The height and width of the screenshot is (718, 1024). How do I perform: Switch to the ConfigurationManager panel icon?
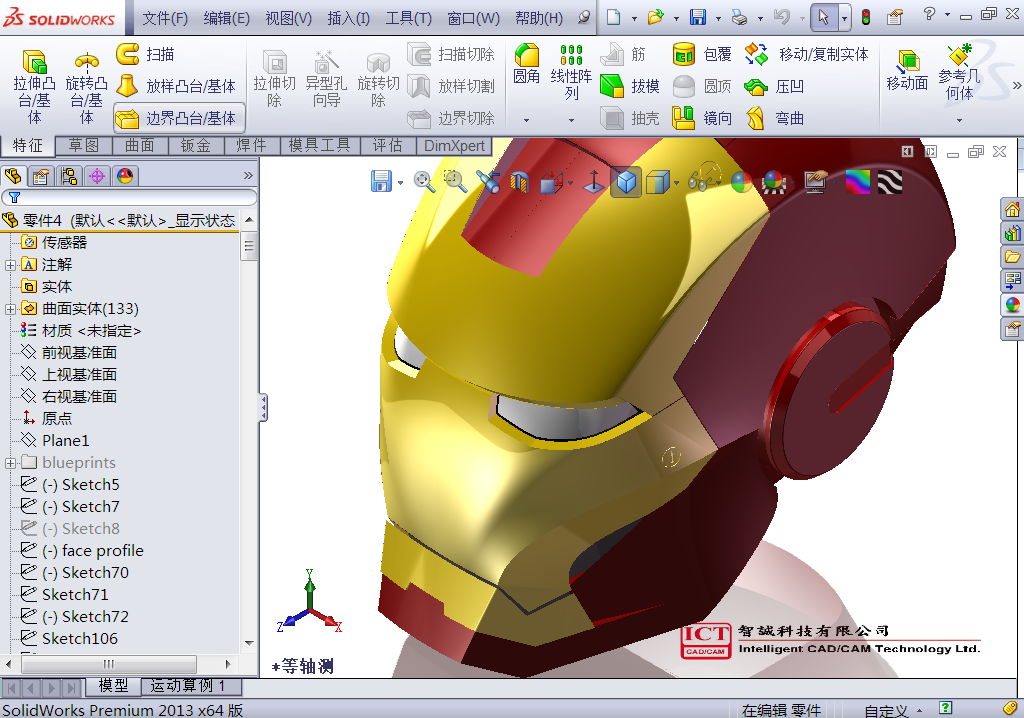[x=69, y=176]
